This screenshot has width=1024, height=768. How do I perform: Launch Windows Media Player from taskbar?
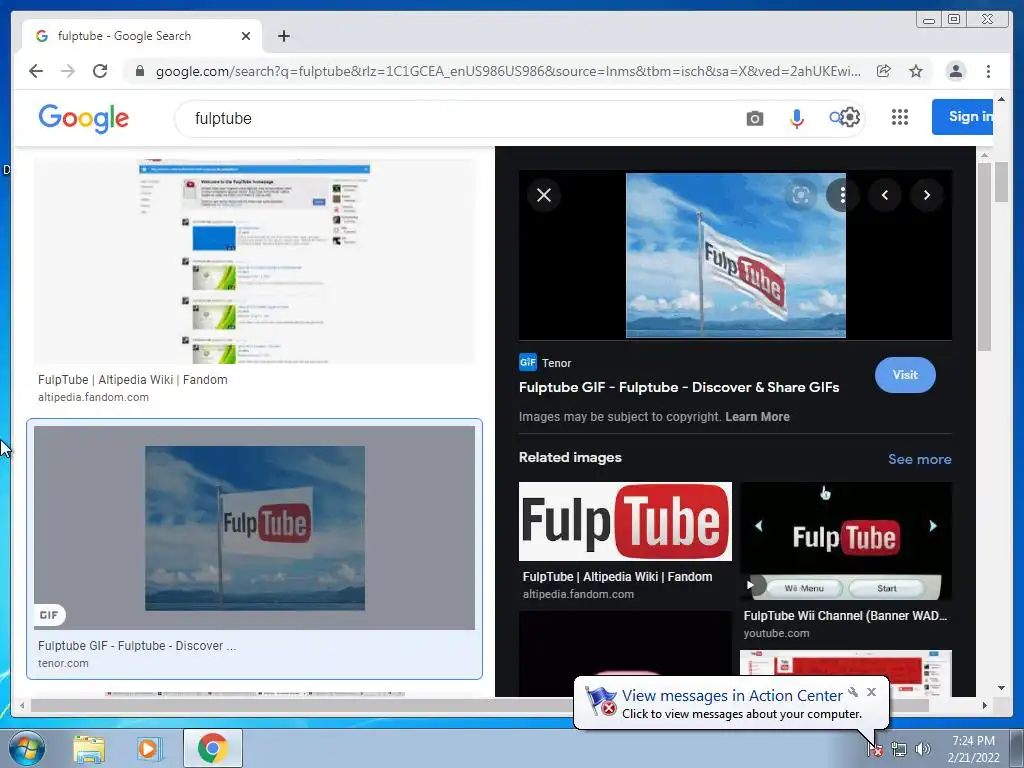click(150, 748)
